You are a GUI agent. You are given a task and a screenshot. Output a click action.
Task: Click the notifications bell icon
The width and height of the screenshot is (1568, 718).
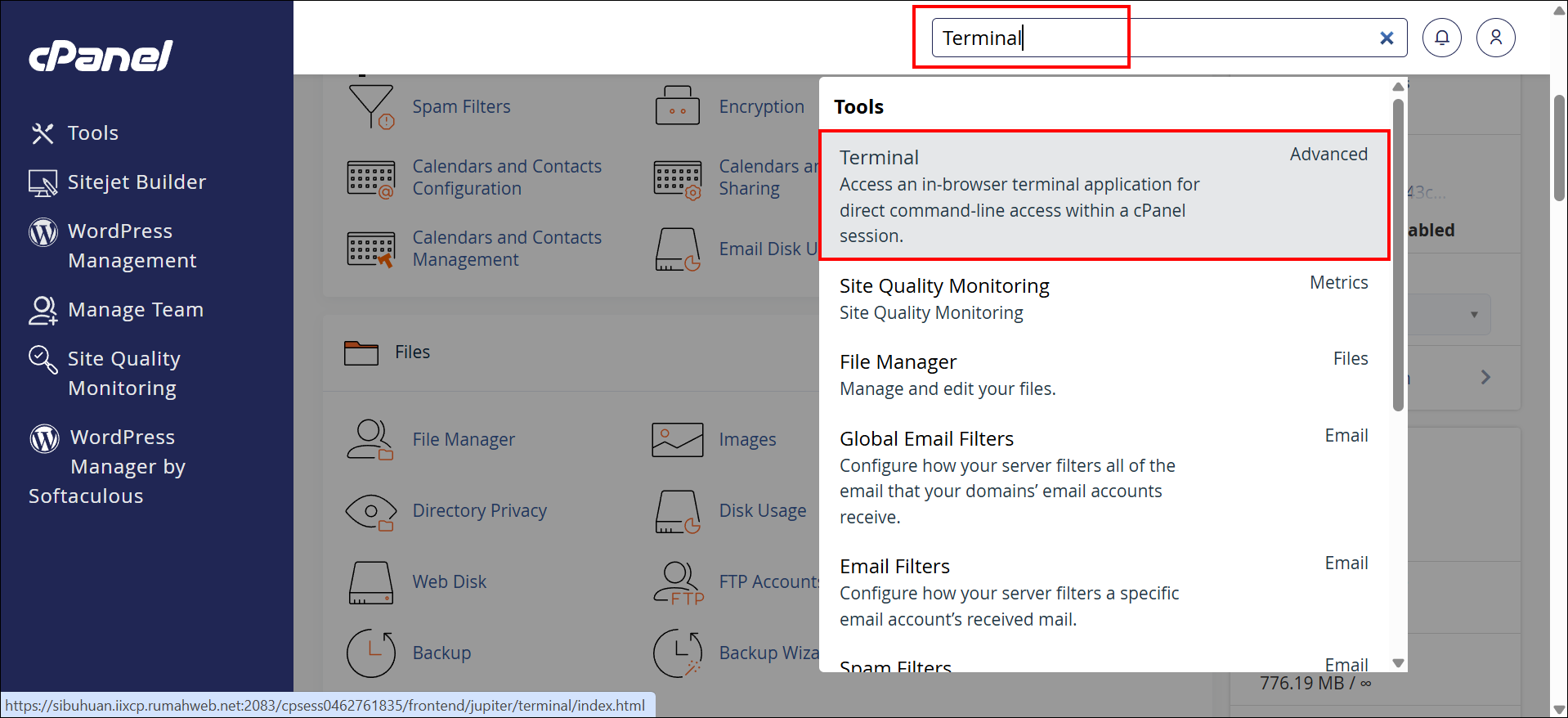tap(1441, 38)
